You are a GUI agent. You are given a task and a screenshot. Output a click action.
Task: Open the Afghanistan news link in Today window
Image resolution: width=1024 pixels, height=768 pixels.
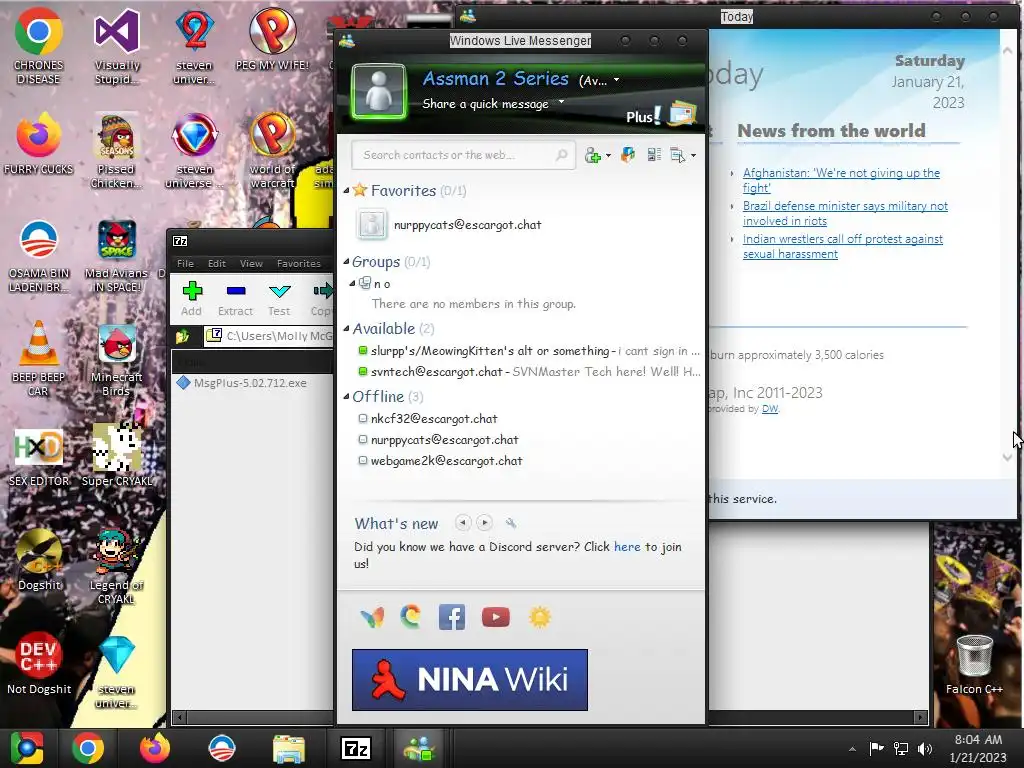coord(841,180)
